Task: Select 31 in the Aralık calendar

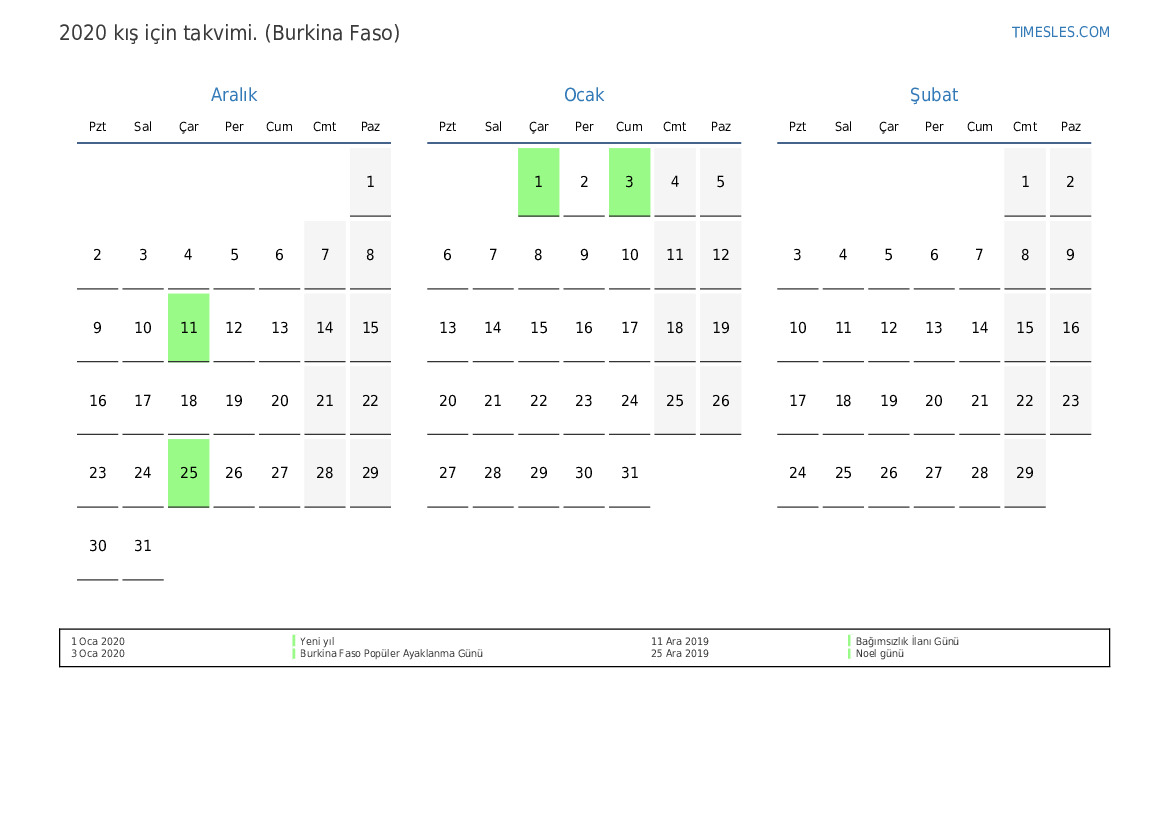Action: tap(143, 546)
